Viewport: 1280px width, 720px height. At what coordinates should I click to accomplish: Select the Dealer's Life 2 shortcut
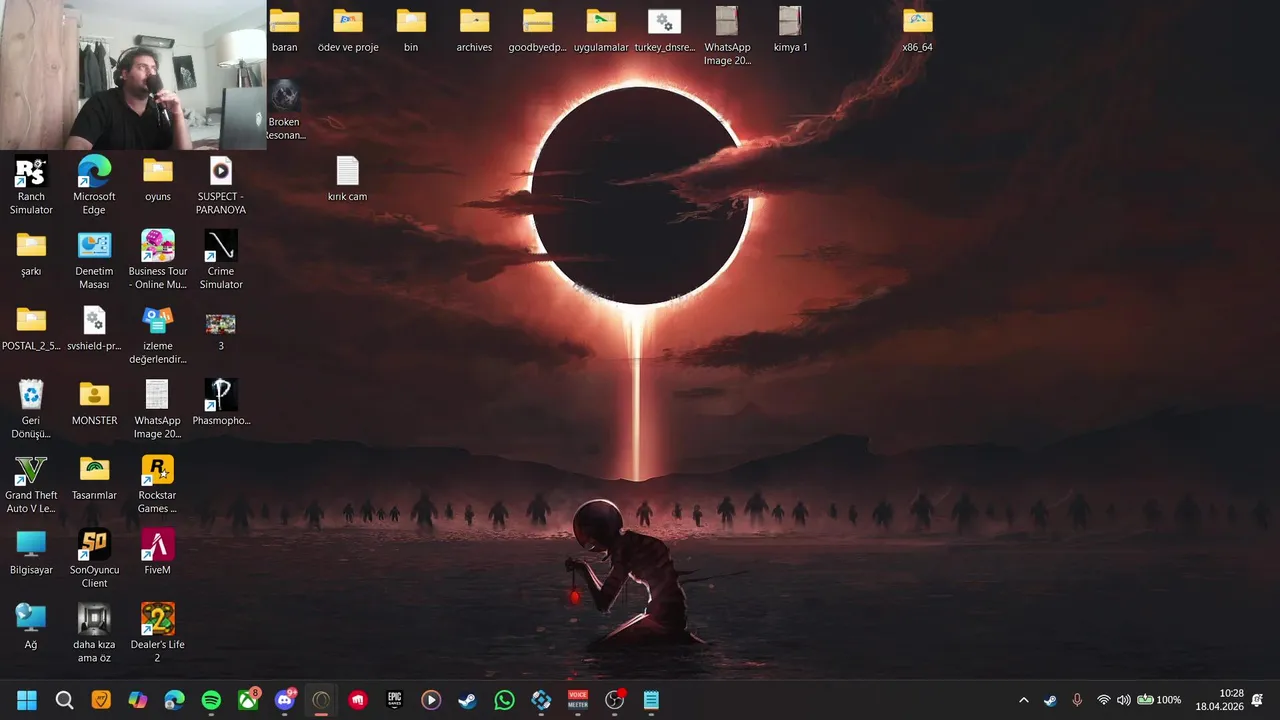158,633
